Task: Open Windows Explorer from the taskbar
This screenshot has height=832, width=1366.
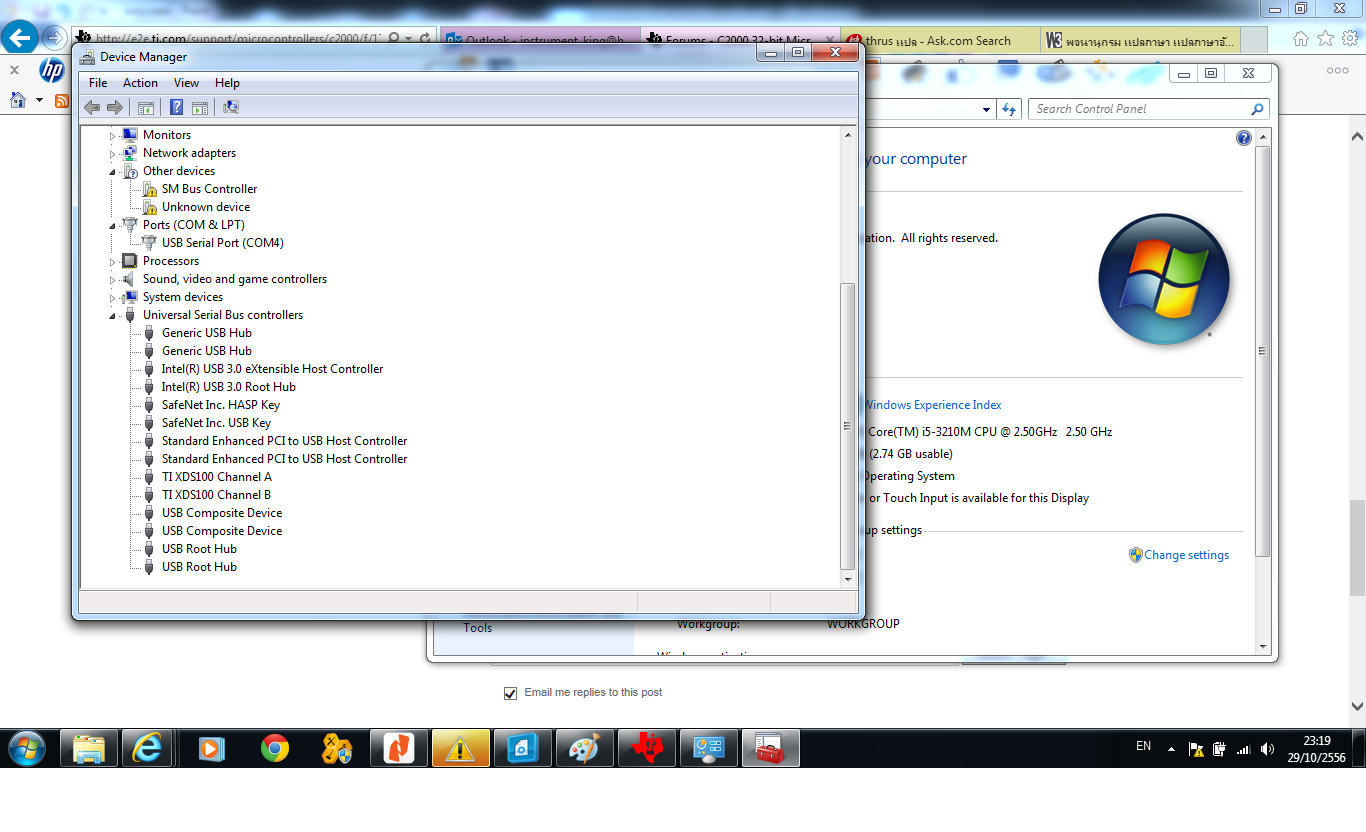Action: (x=89, y=748)
